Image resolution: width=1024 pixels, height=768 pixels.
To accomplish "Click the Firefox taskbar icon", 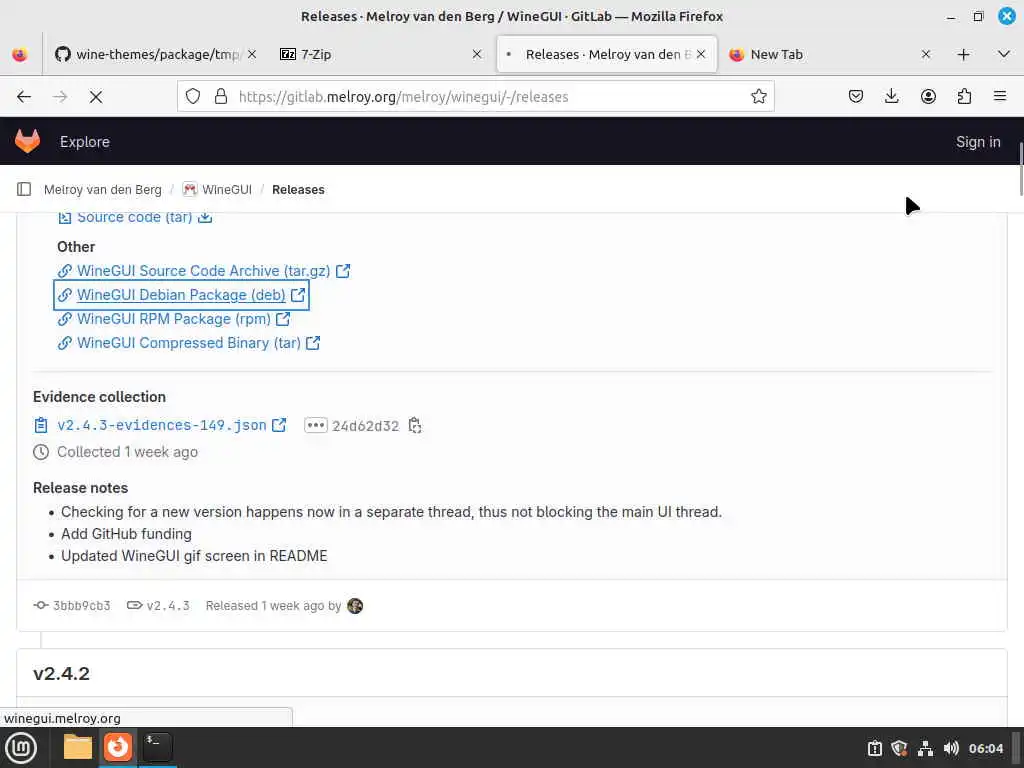I will click(118, 747).
